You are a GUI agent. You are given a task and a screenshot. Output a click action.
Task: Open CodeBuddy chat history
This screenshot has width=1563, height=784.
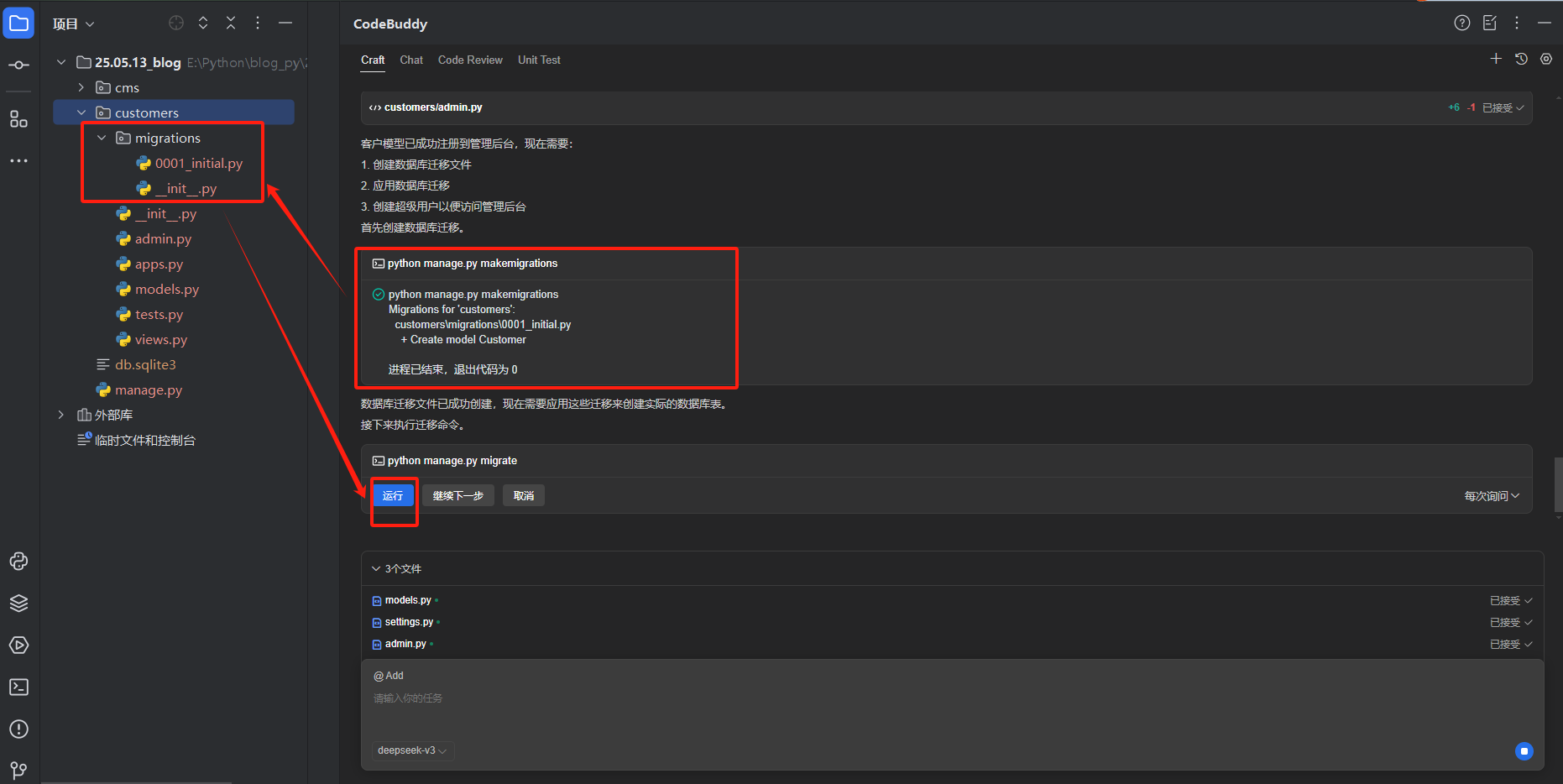click(x=1521, y=59)
